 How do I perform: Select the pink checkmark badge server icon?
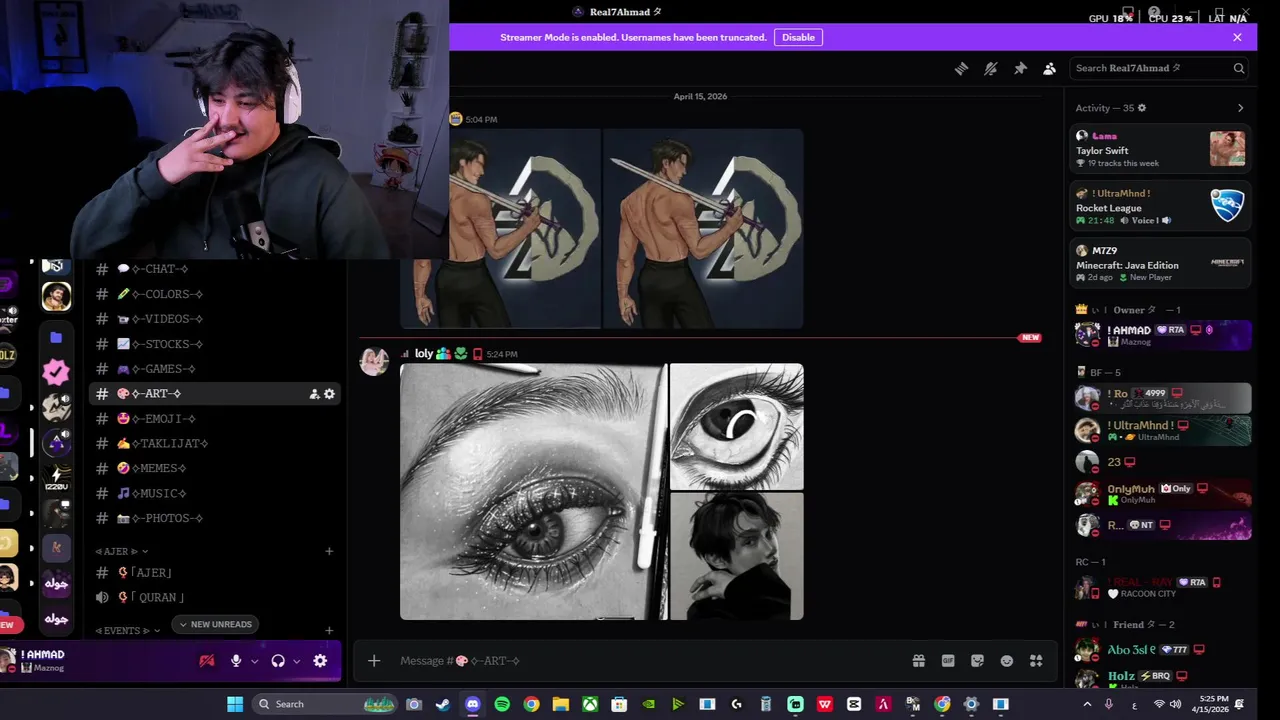coord(56,372)
